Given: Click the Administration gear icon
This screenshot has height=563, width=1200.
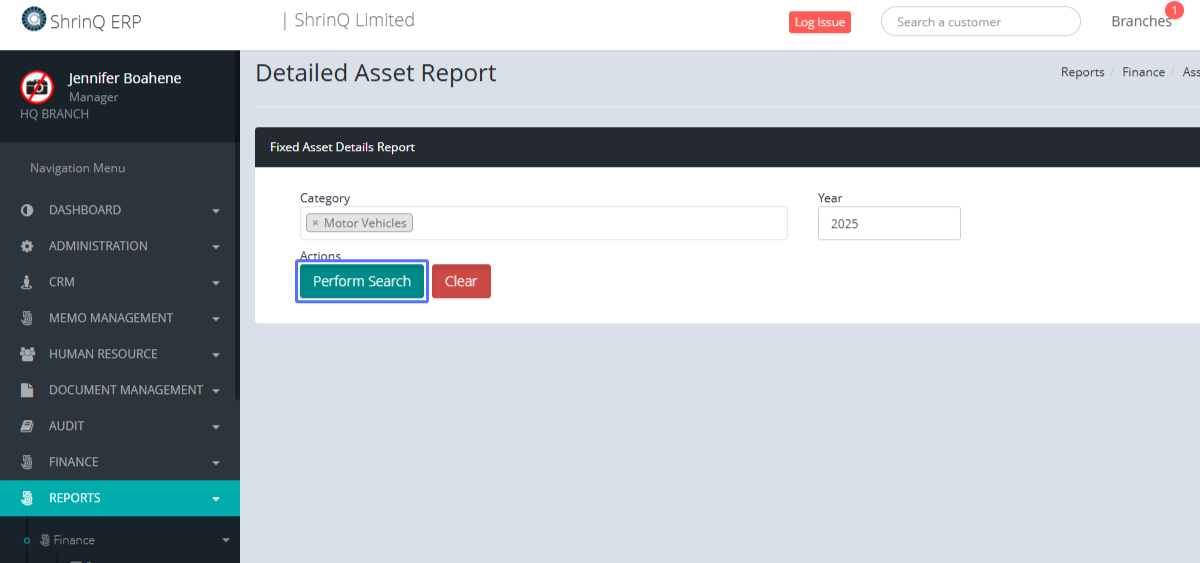Looking at the screenshot, I should pos(27,246).
